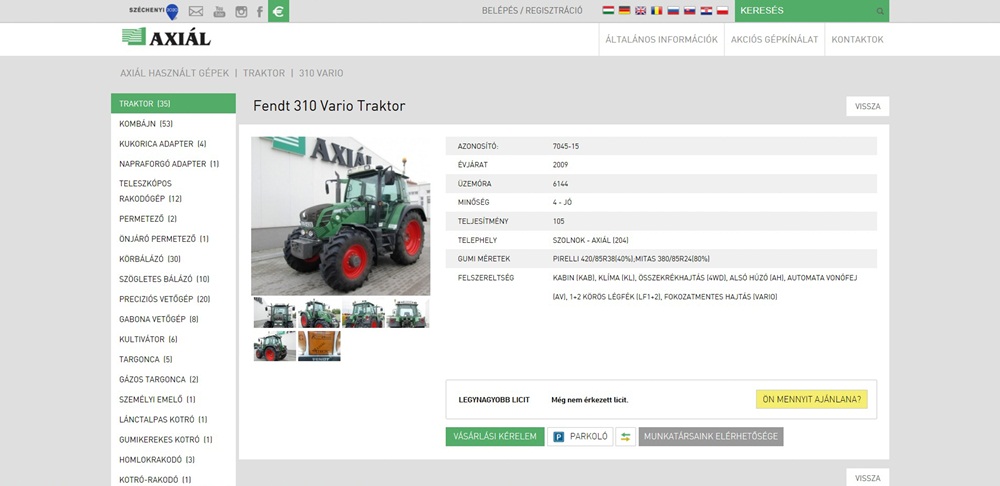
Task: Click the bottom VISSZA back button
Action: point(867,478)
